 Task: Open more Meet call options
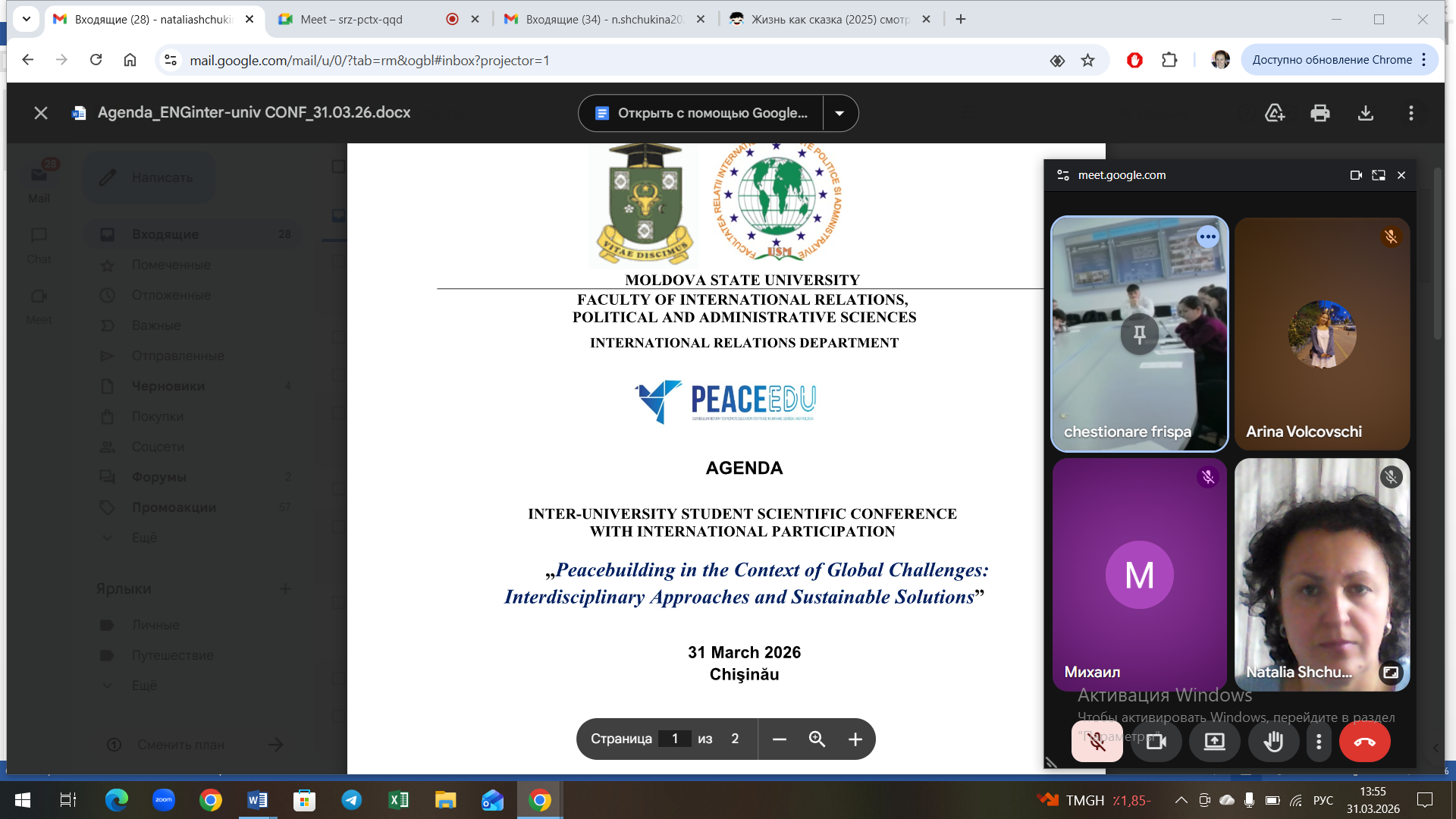(1319, 742)
